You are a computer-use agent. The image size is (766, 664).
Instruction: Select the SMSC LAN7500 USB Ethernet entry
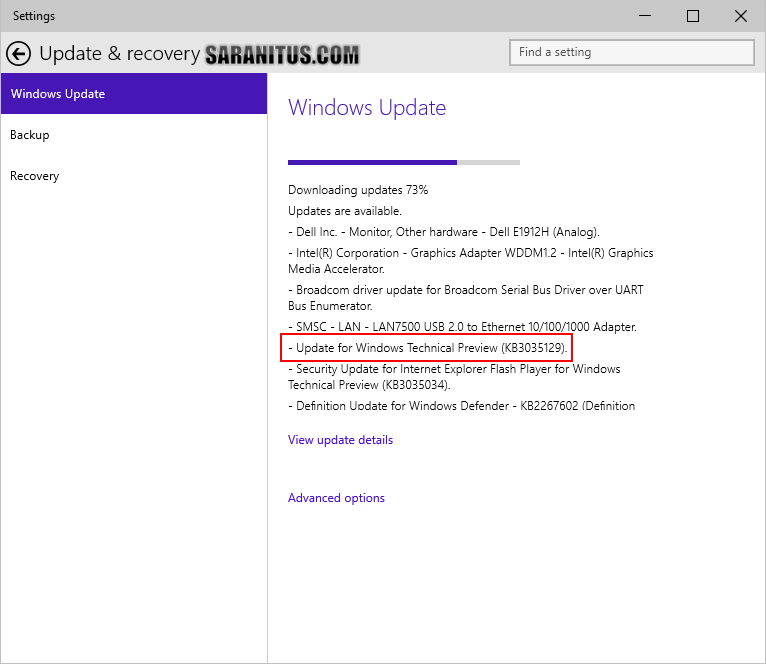[x=462, y=327]
